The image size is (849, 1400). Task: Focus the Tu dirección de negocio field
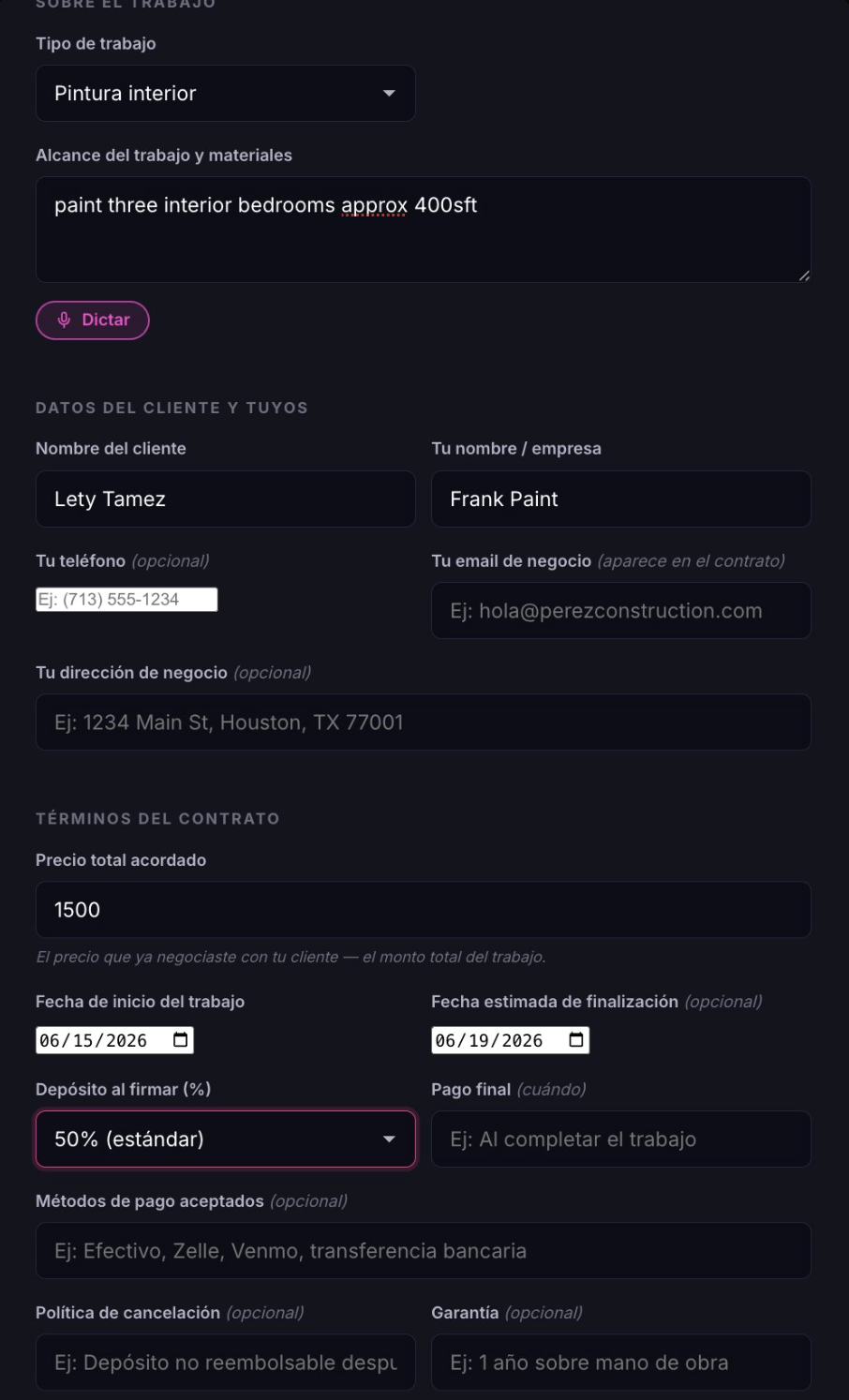[424, 722]
